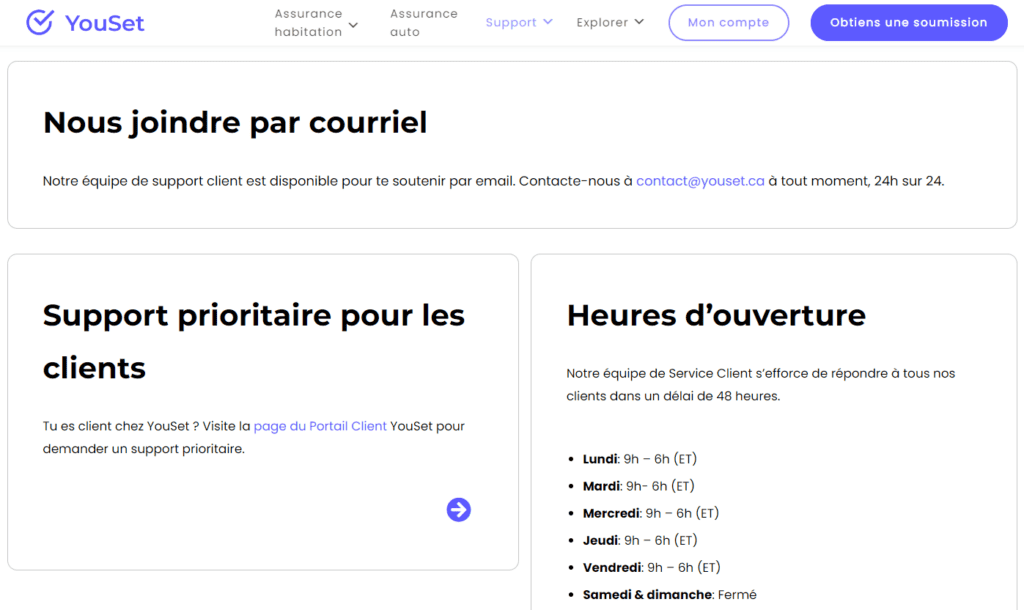Click the Mon compte button
1024x610 pixels.
tap(728, 23)
